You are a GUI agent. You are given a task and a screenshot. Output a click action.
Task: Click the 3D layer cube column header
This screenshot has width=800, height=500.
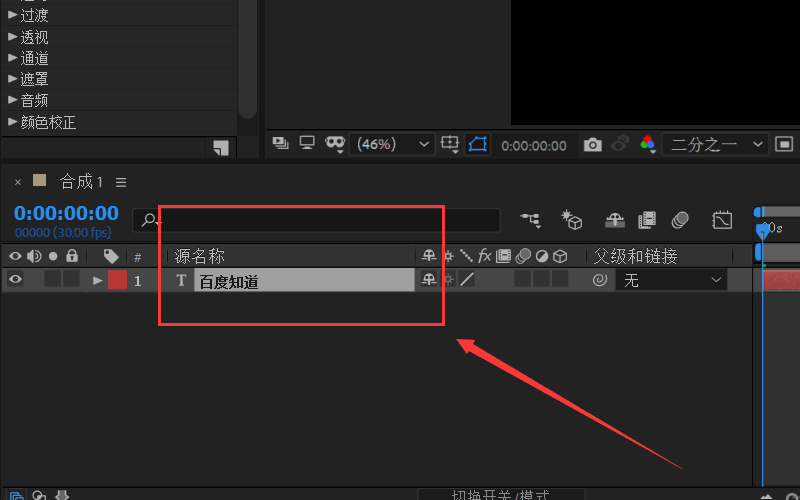tap(560, 256)
